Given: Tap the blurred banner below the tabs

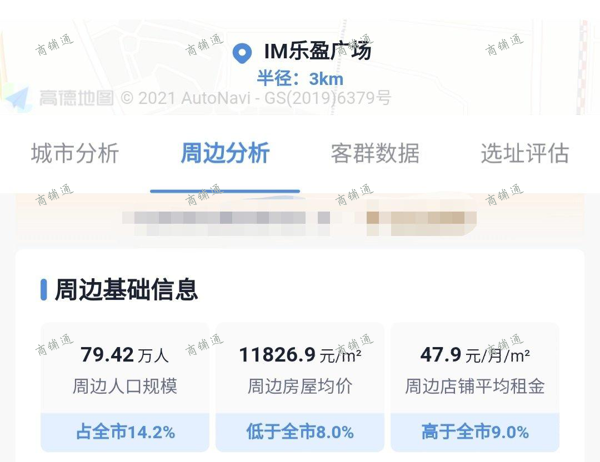Looking at the screenshot, I should (300, 217).
